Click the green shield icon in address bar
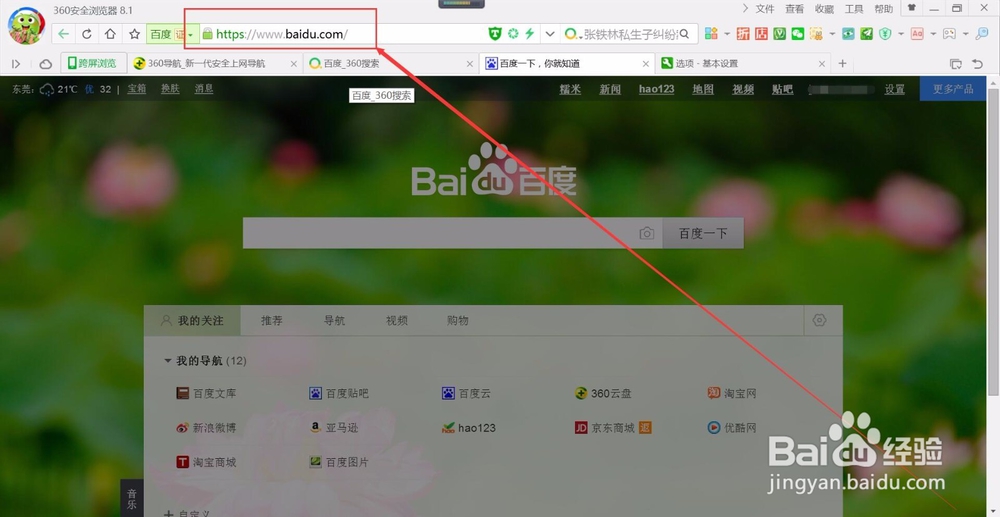1000x517 pixels. pos(495,34)
